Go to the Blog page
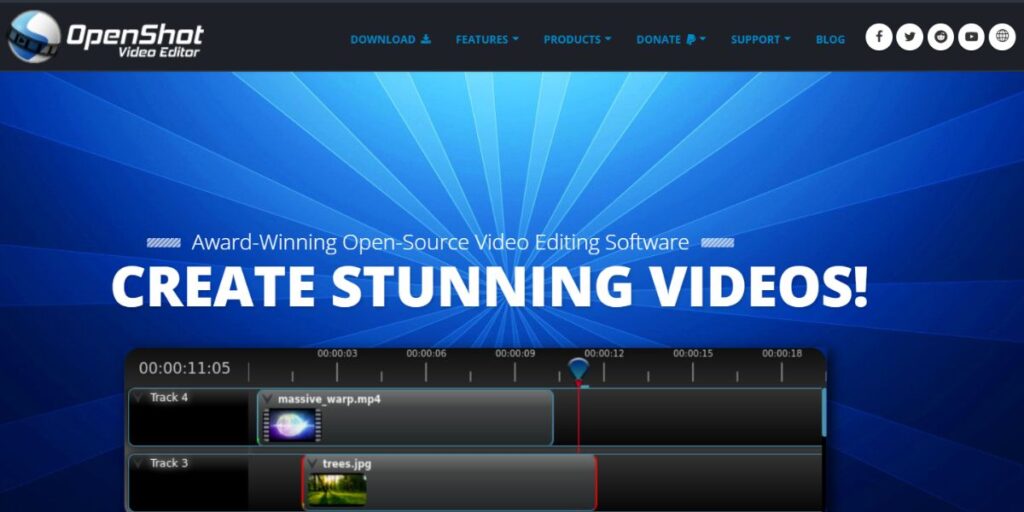This screenshot has width=1024, height=512. pyautogui.click(x=830, y=39)
